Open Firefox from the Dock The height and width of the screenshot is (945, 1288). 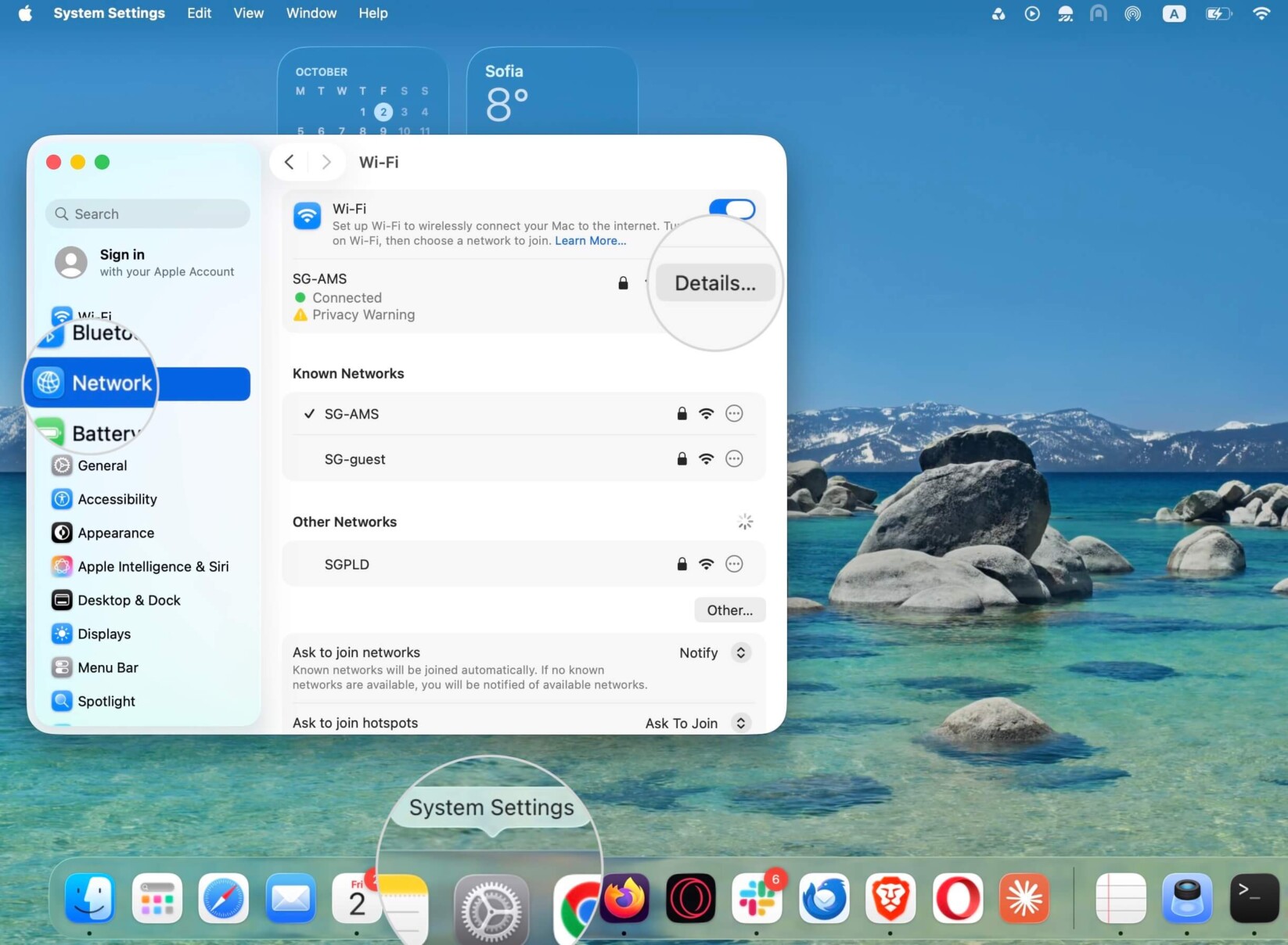pyautogui.click(x=624, y=898)
